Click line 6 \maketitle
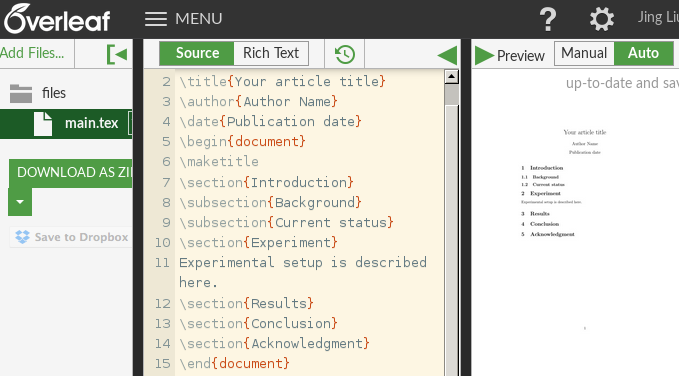This screenshot has width=679, height=376. tap(219, 162)
